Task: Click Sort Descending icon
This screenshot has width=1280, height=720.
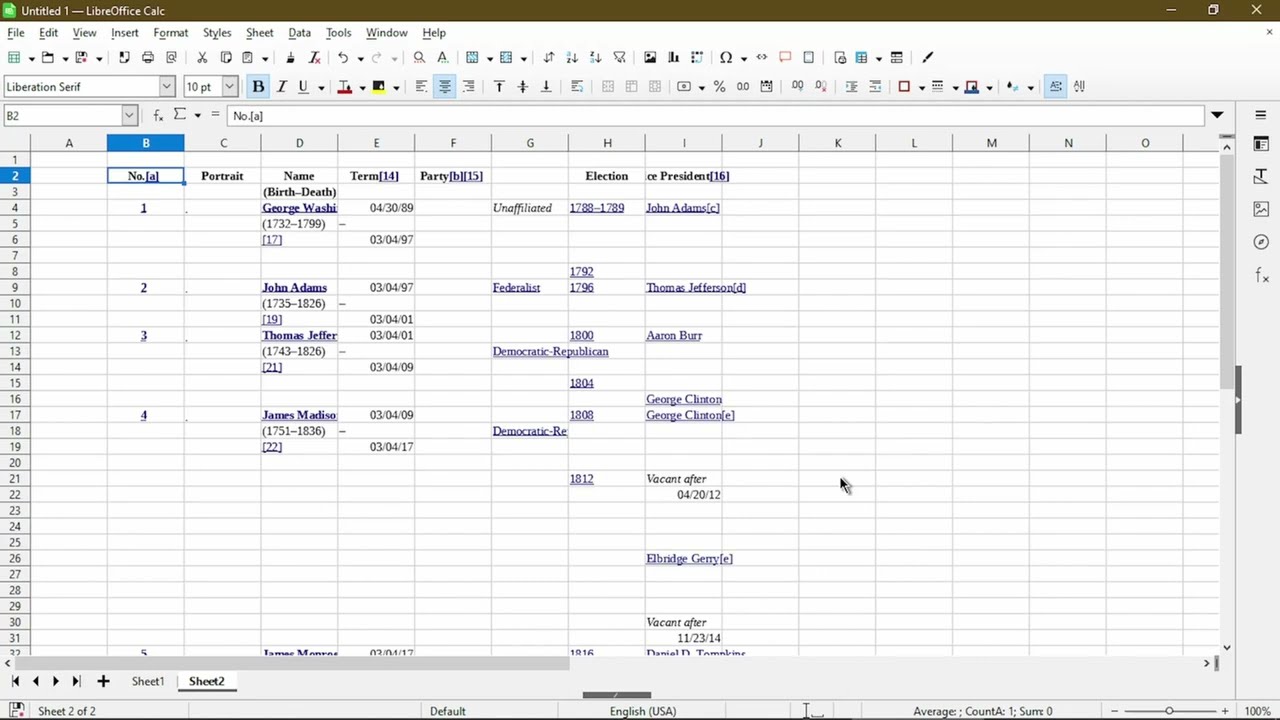Action: click(595, 57)
